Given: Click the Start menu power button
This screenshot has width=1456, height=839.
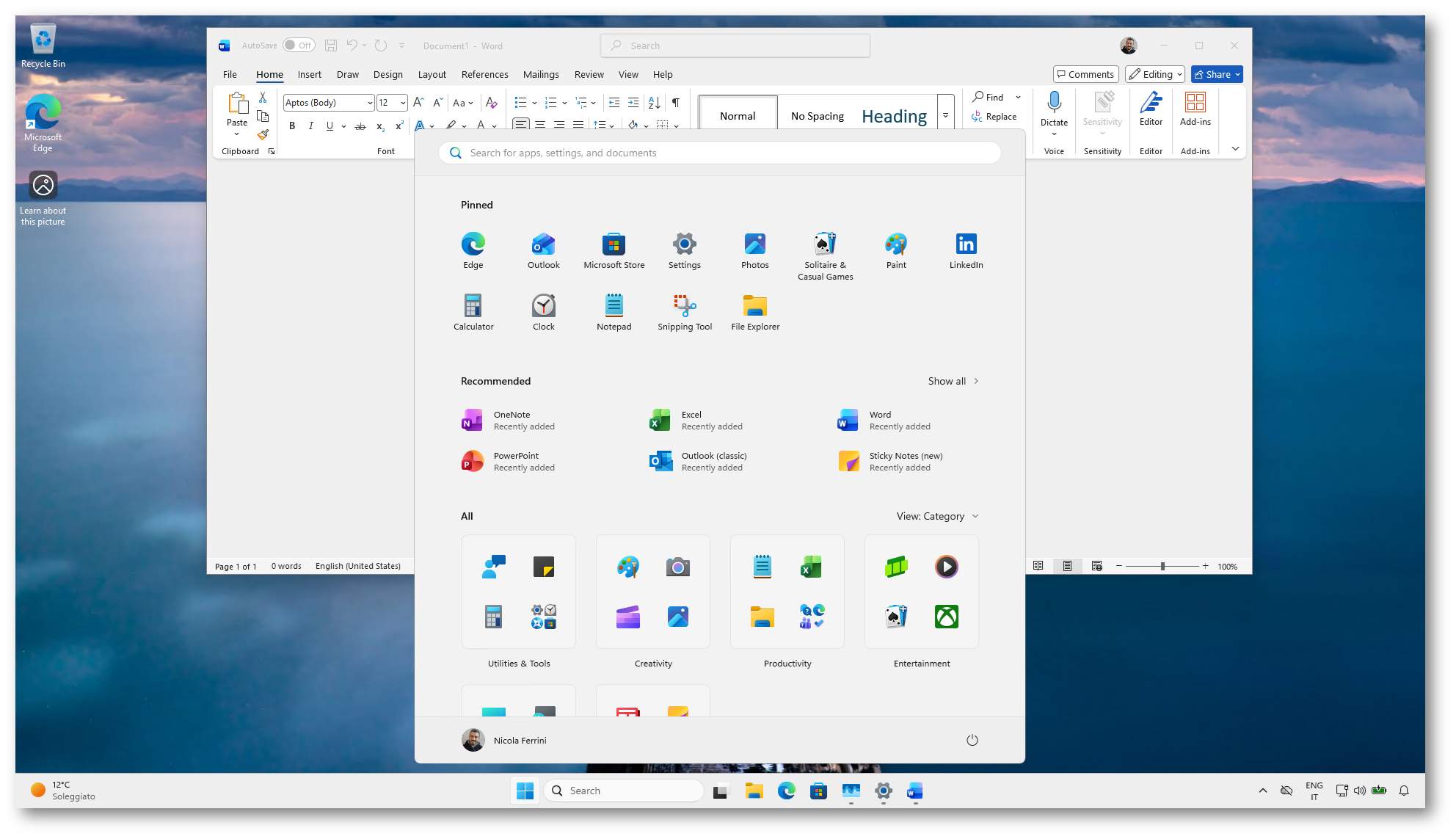Looking at the screenshot, I should click(x=972, y=740).
